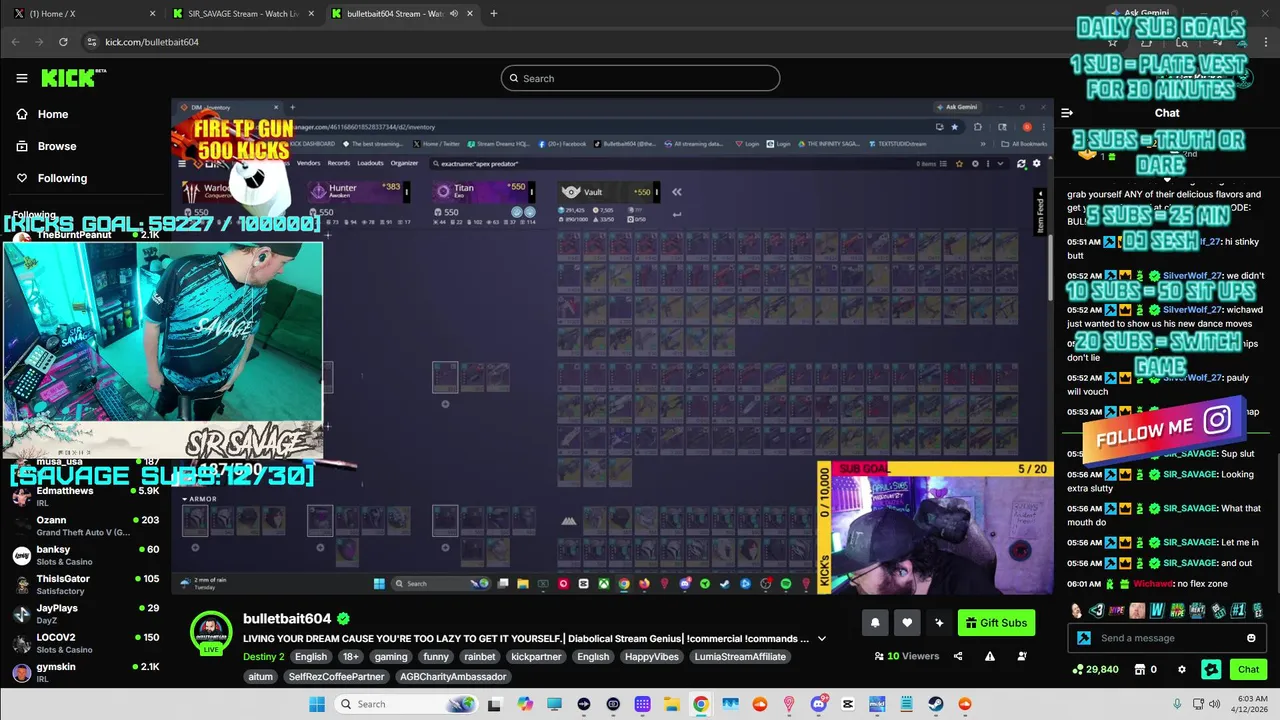This screenshot has width=1280, height=720.
Task: Open the user icon beside report
Action: pyautogui.click(x=1022, y=656)
